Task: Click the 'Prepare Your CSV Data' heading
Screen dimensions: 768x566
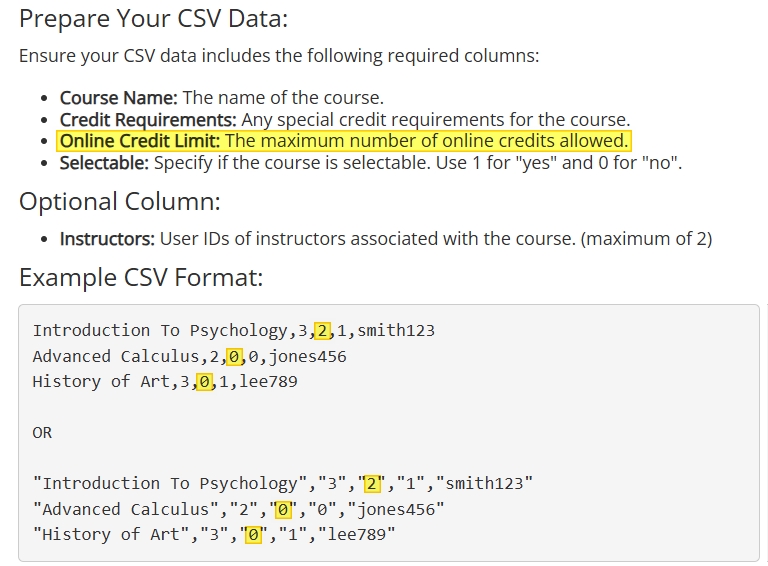Action: point(153,19)
